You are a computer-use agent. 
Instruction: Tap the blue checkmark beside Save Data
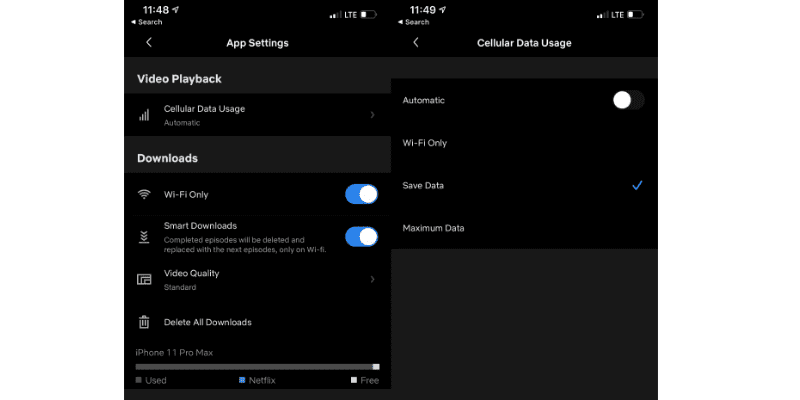tap(637, 186)
